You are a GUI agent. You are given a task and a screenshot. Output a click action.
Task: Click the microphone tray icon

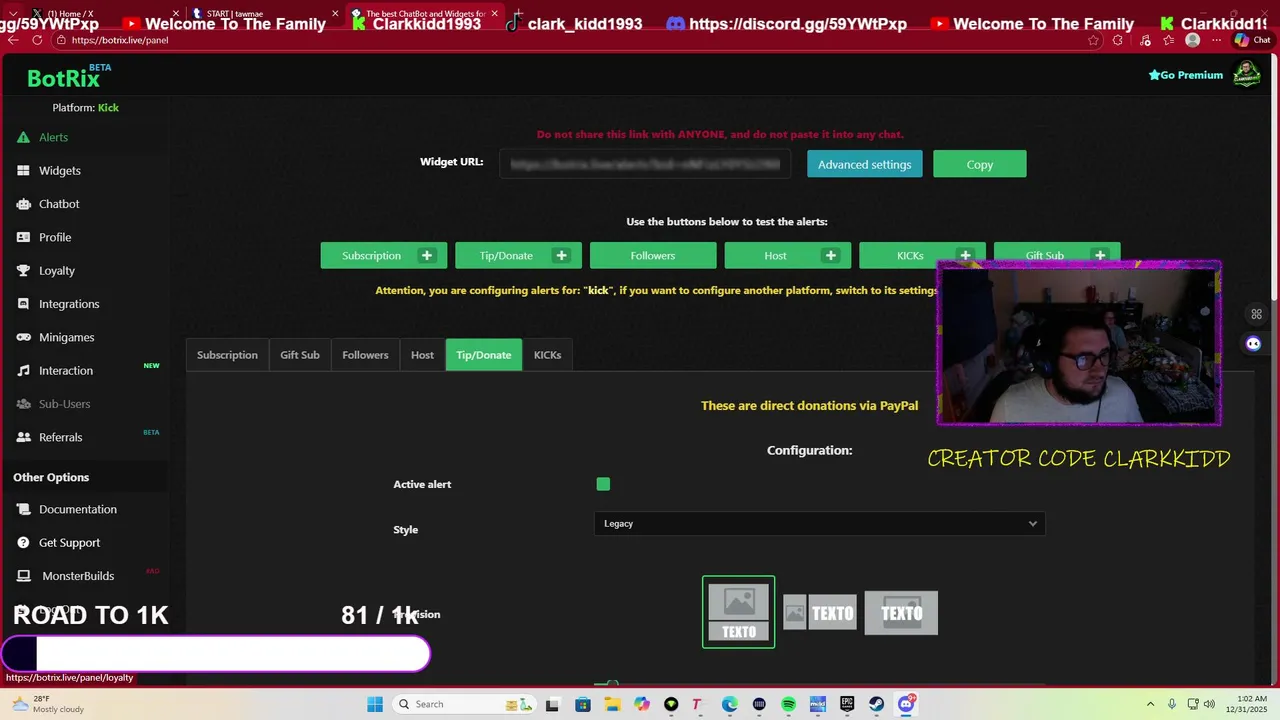(x=1172, y=704)
